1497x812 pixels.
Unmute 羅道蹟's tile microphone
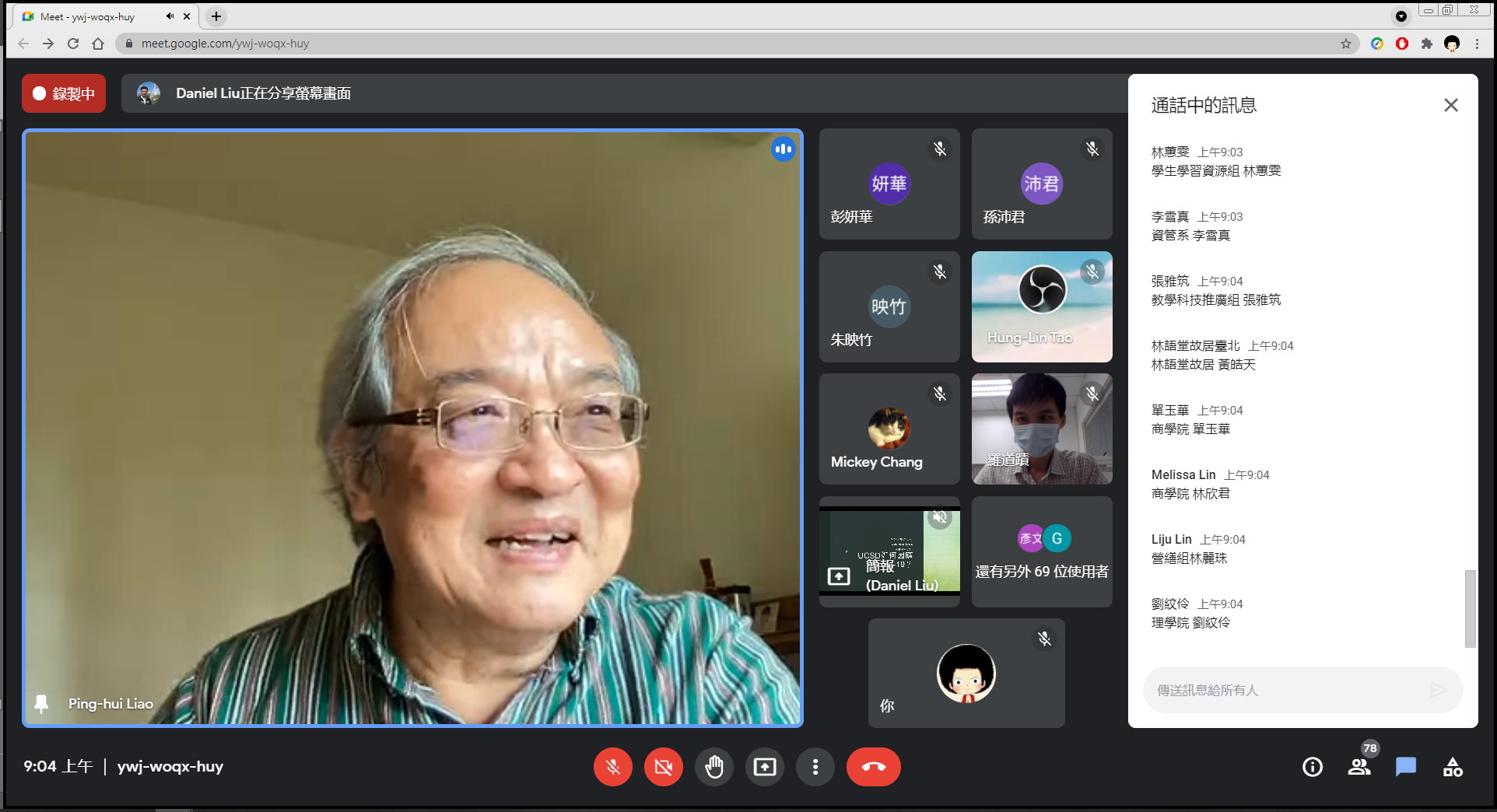pos(1093,394)
